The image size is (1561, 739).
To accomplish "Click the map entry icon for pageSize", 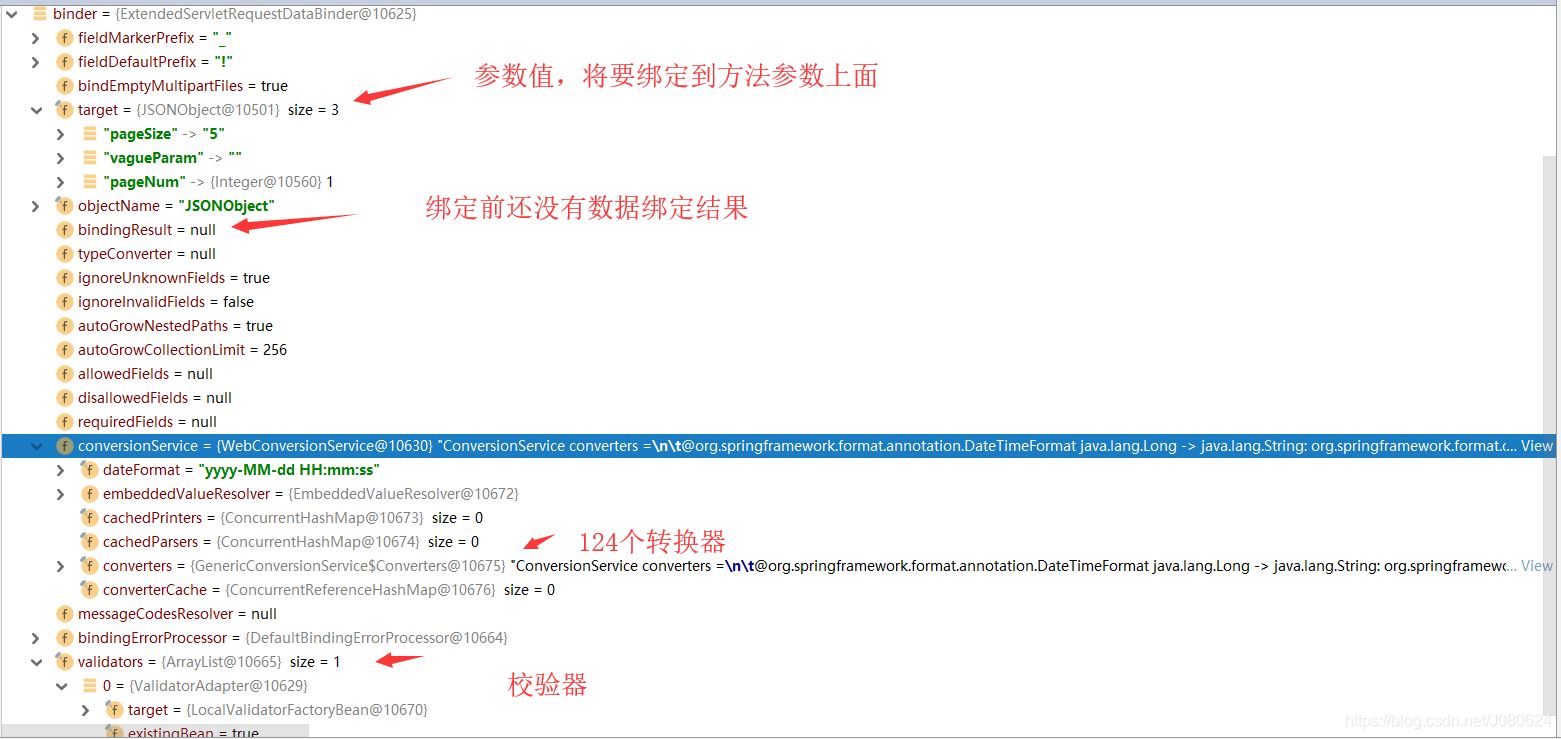I will point(90,134).
